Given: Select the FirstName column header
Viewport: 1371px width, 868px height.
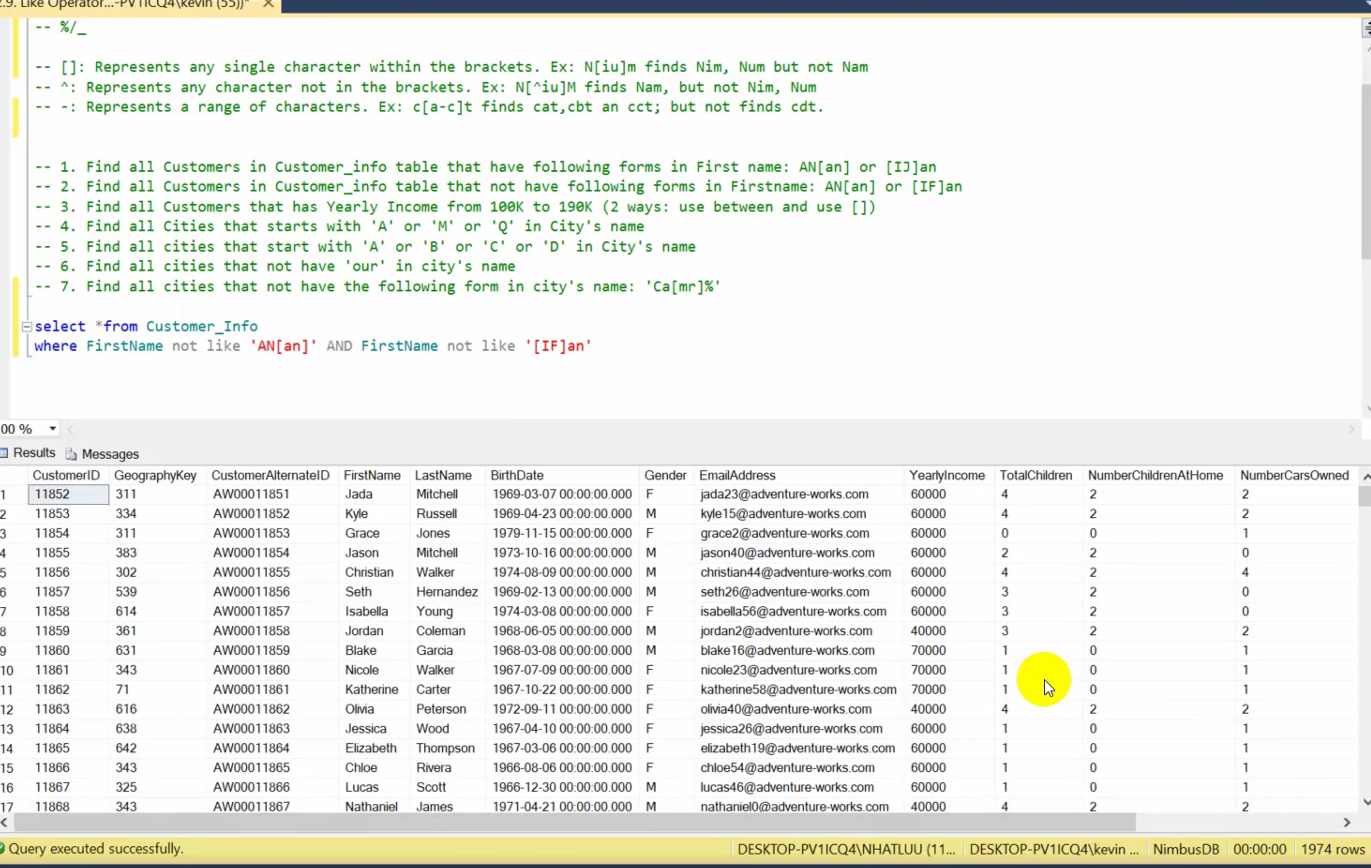Looking at the screenshot, I should (x=372, y=476).
